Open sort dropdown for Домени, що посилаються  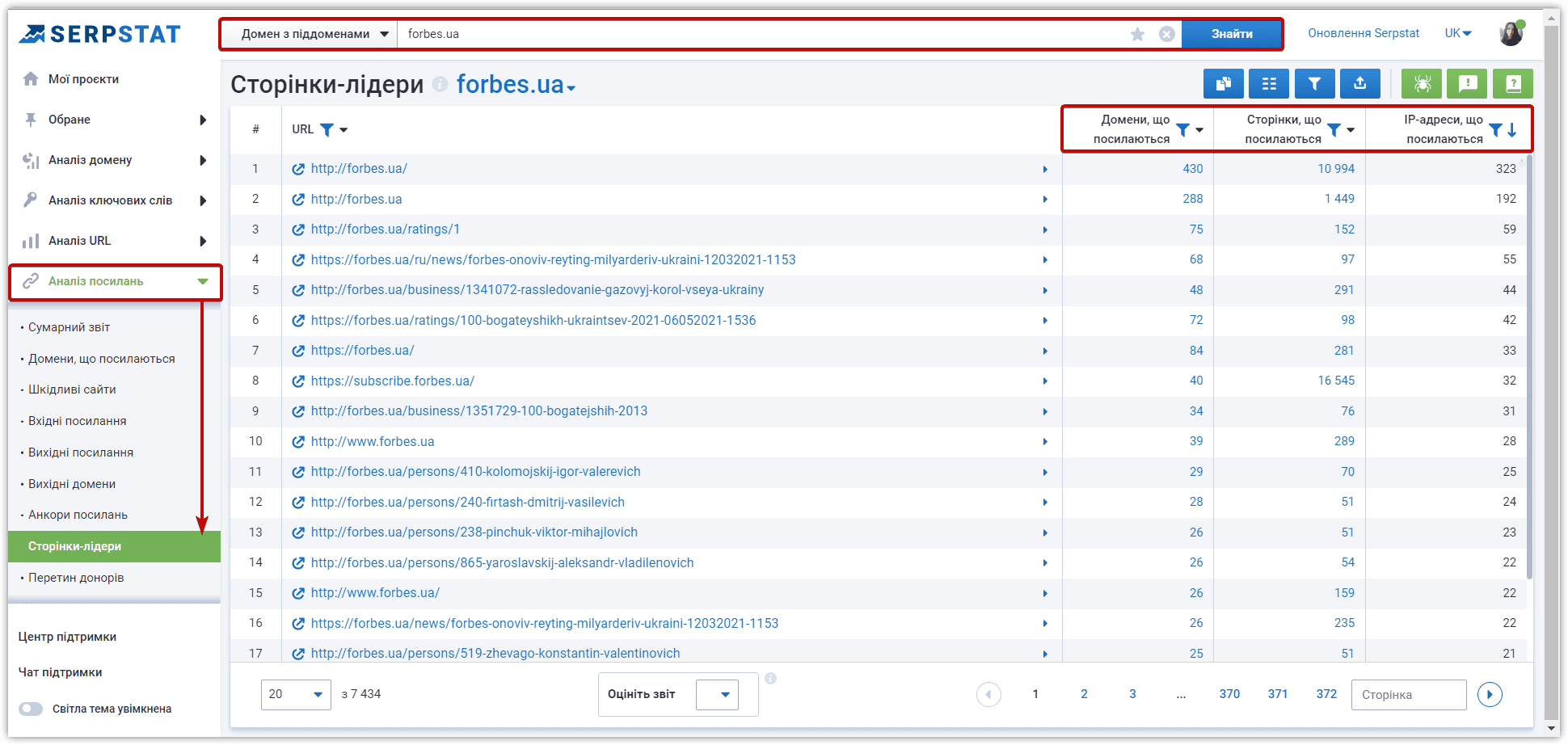(1199, 129)
